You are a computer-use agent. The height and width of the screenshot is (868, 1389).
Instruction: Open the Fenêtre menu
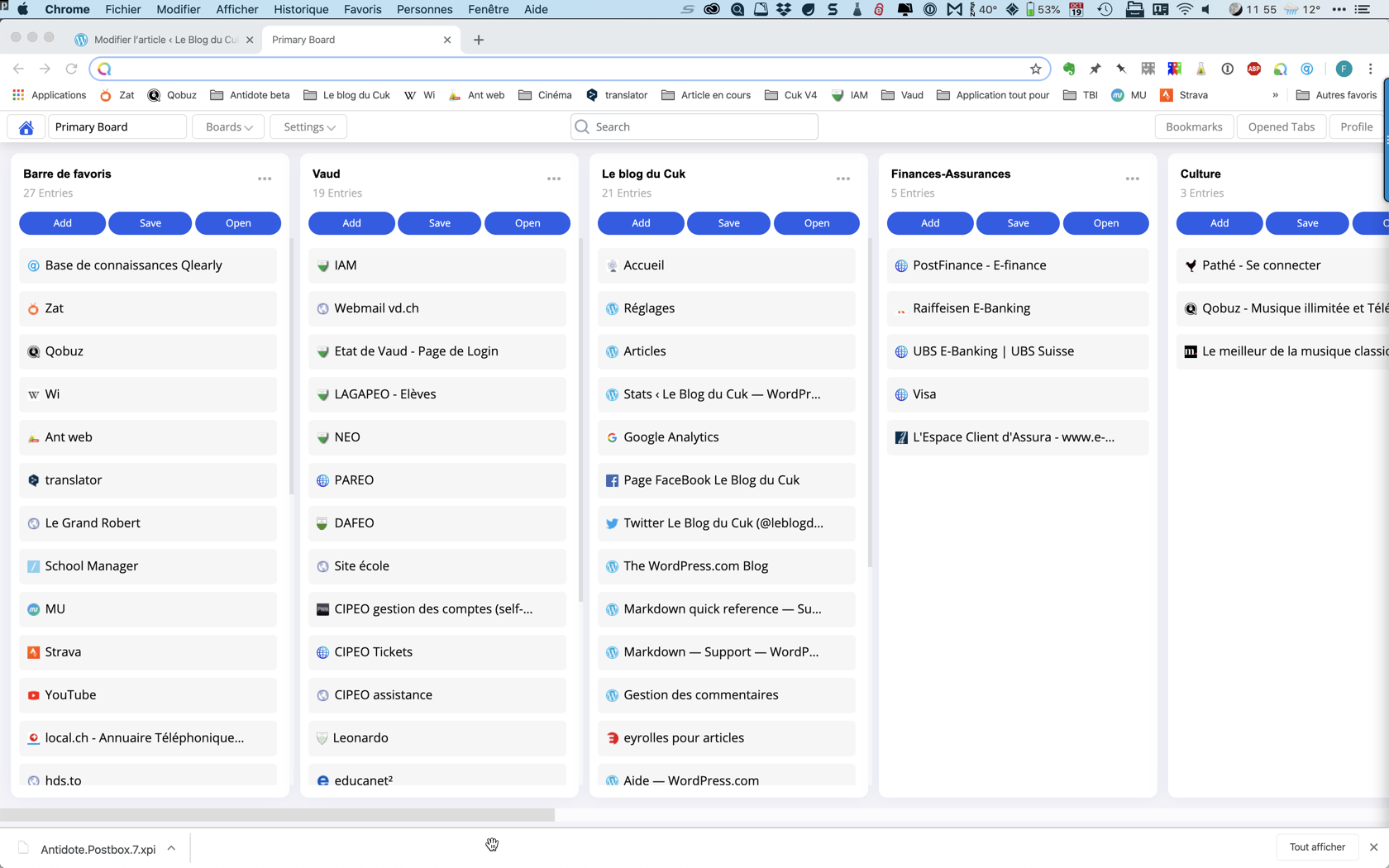tap(488, 9)
